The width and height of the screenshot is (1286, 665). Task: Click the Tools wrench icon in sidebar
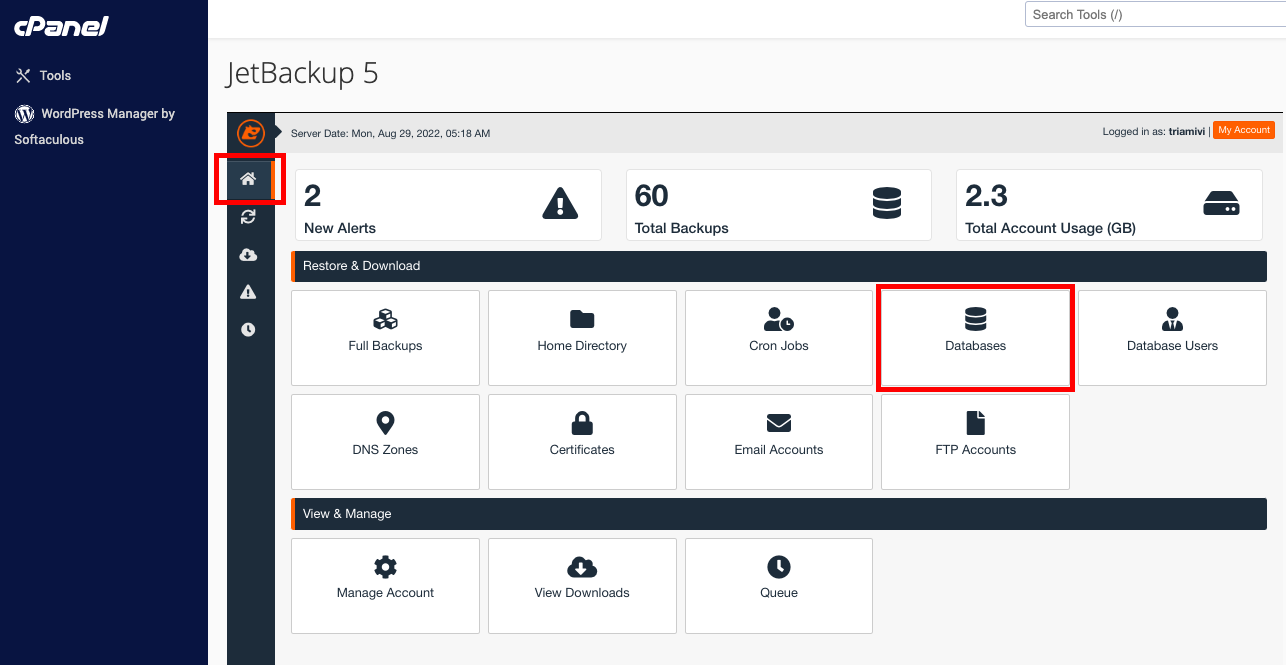point(23,76)
